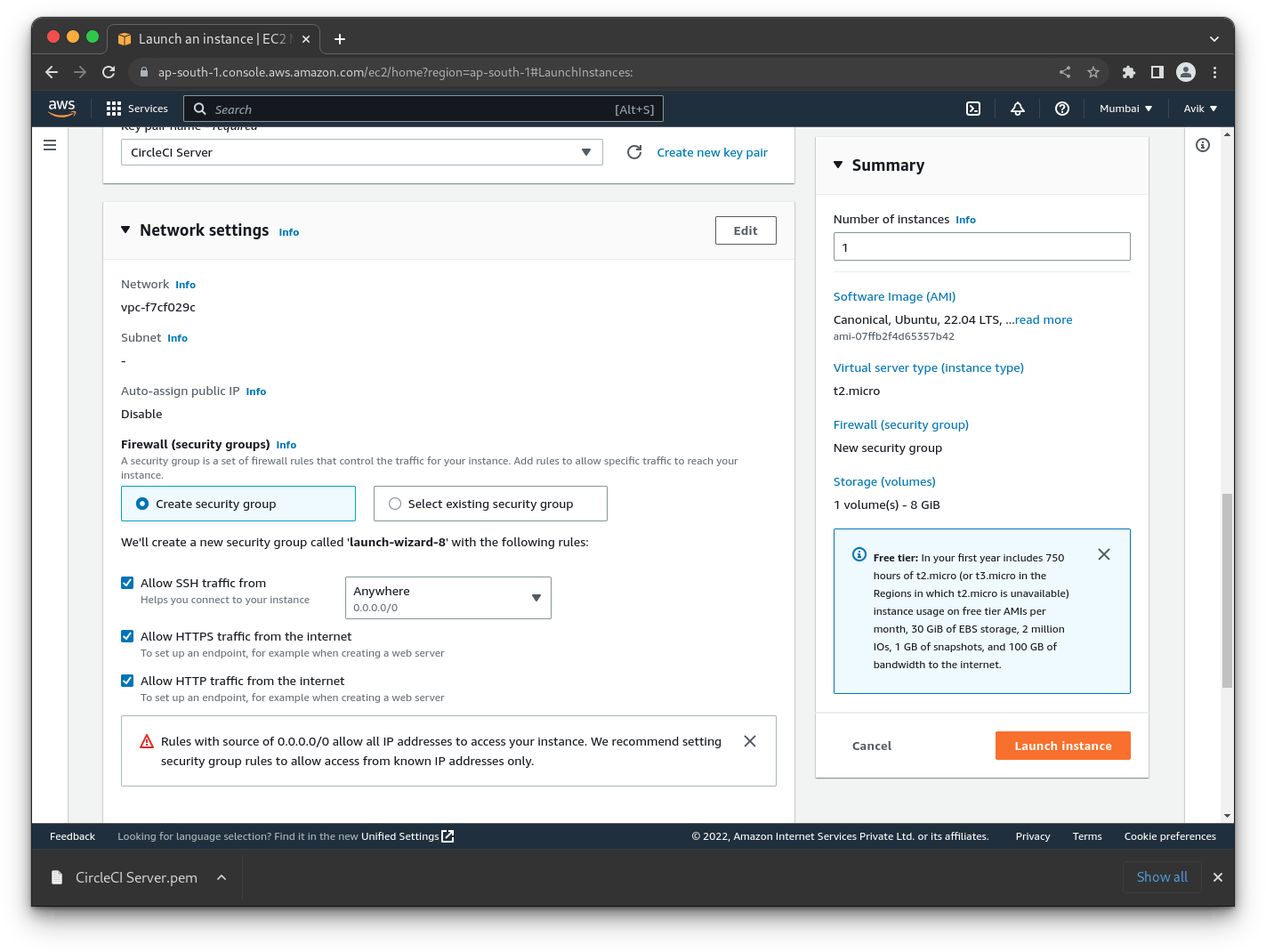Viewport: 1266px width, 952px height.
Task: Click the Launch instance button
Action: point(1062,746)
